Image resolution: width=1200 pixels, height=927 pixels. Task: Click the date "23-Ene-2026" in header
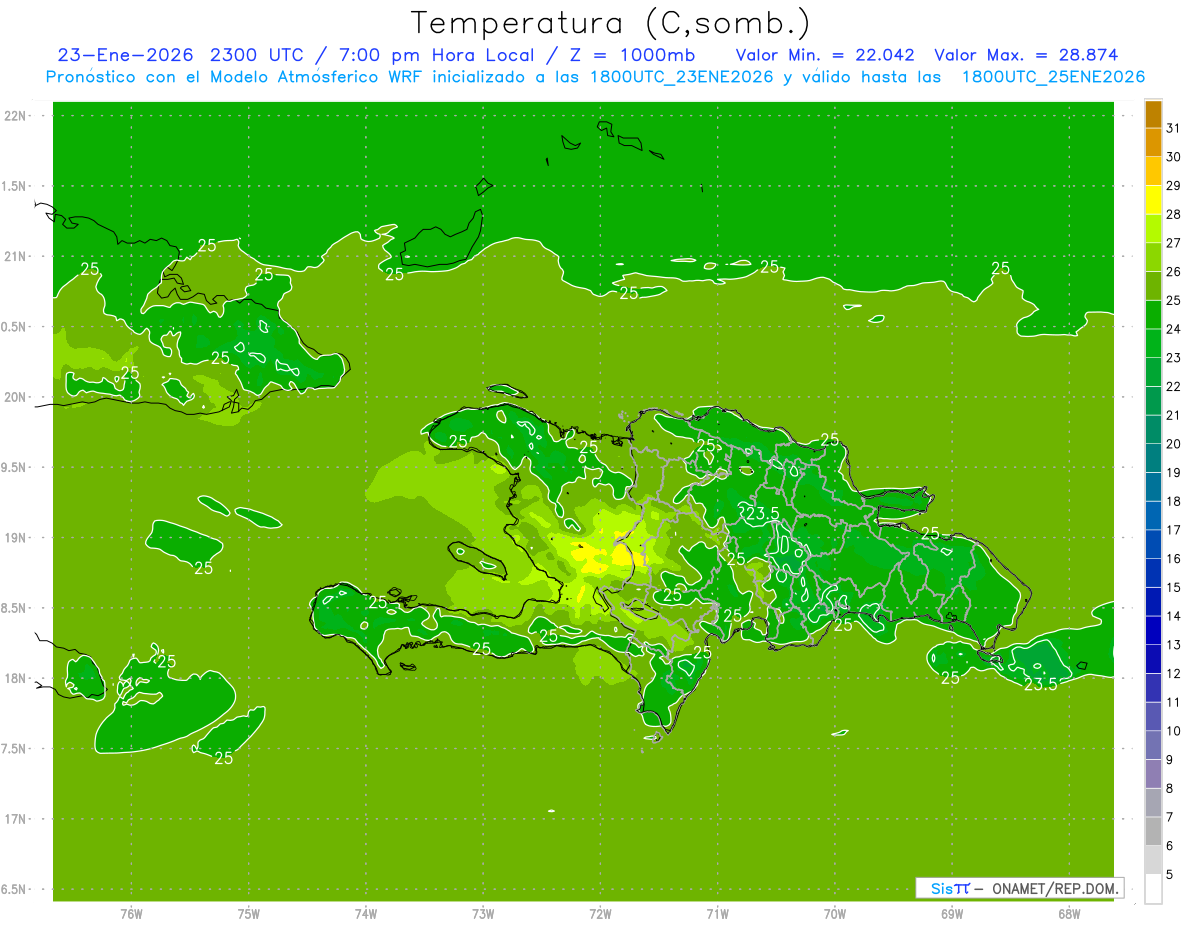pos(126,55)
